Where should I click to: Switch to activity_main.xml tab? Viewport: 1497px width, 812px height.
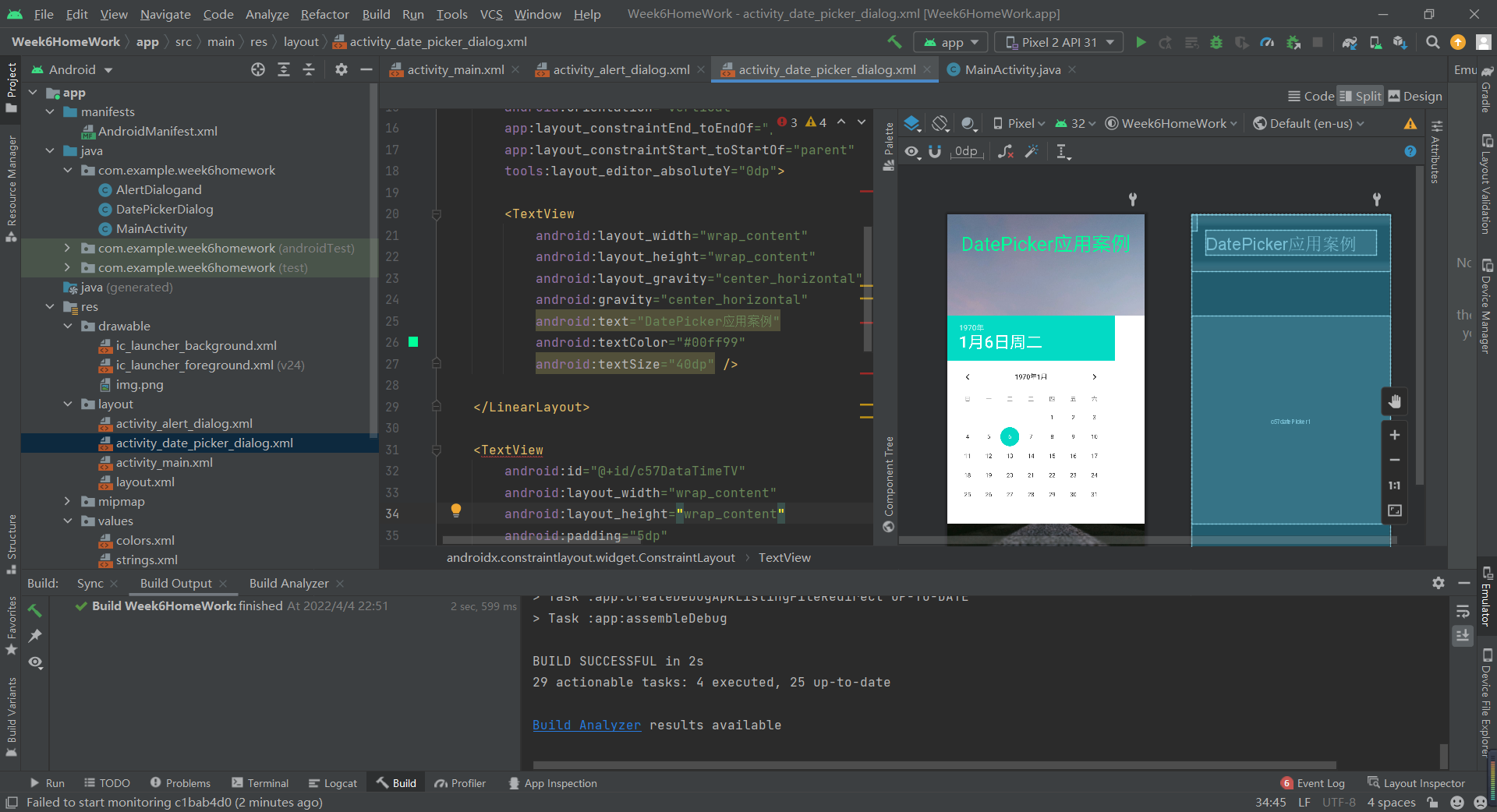[x=455, y=69]
